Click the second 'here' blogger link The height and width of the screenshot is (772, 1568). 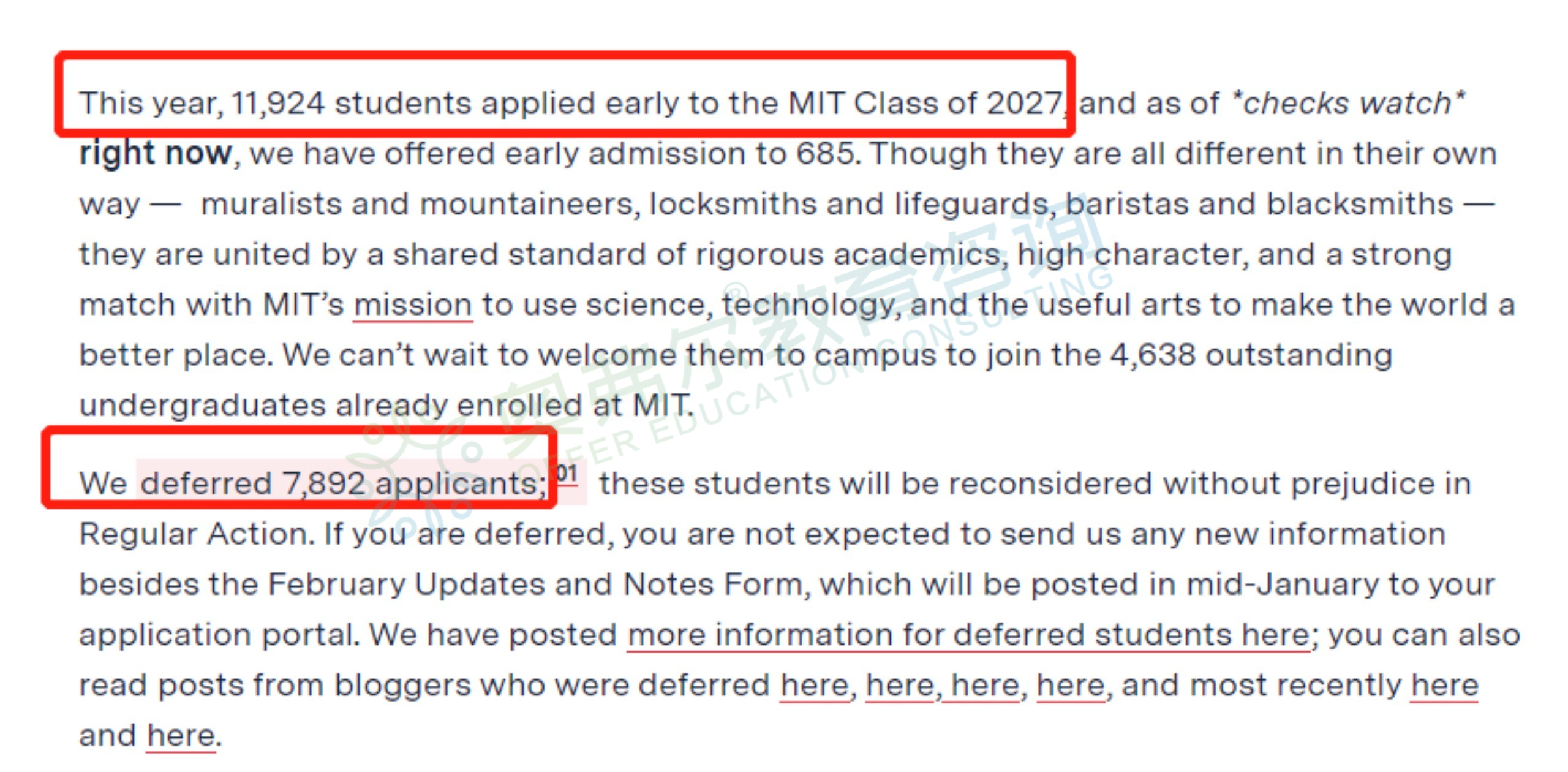click(x=900, y=684)
